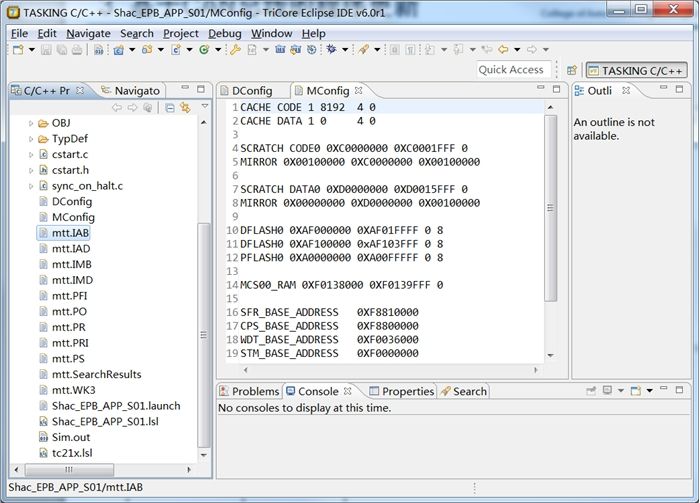Click Collapse All in project explorer

click(170, 107)
